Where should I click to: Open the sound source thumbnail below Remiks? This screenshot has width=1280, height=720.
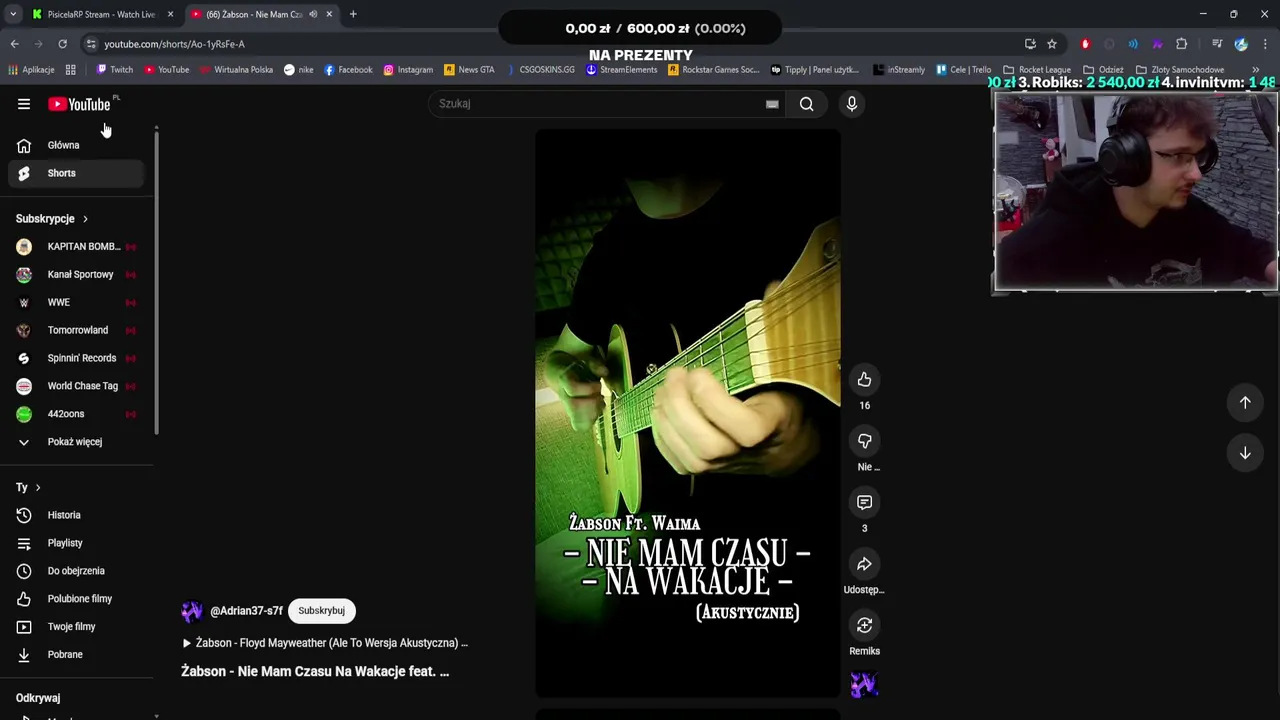(864, 685)
